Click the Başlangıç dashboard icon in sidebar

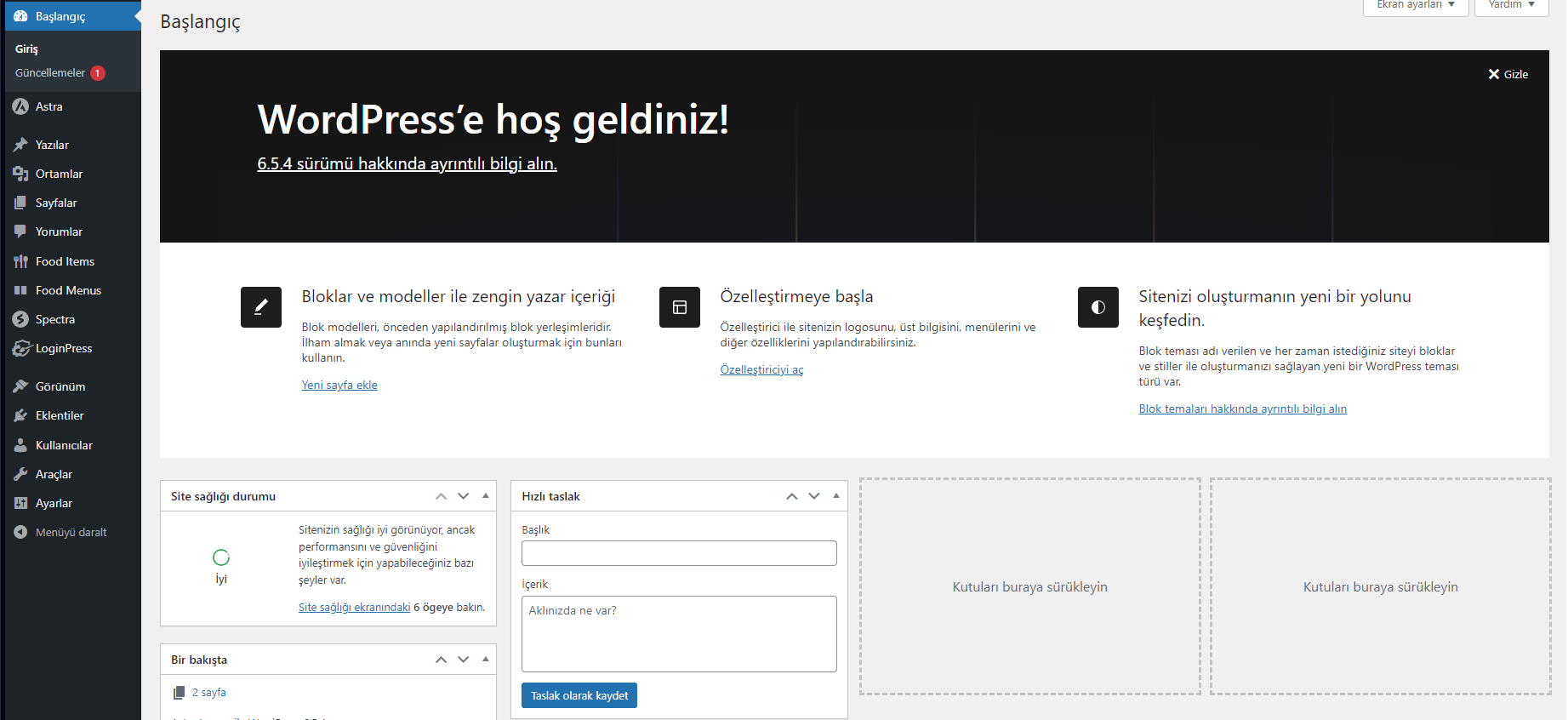click(x=20, y=16)
